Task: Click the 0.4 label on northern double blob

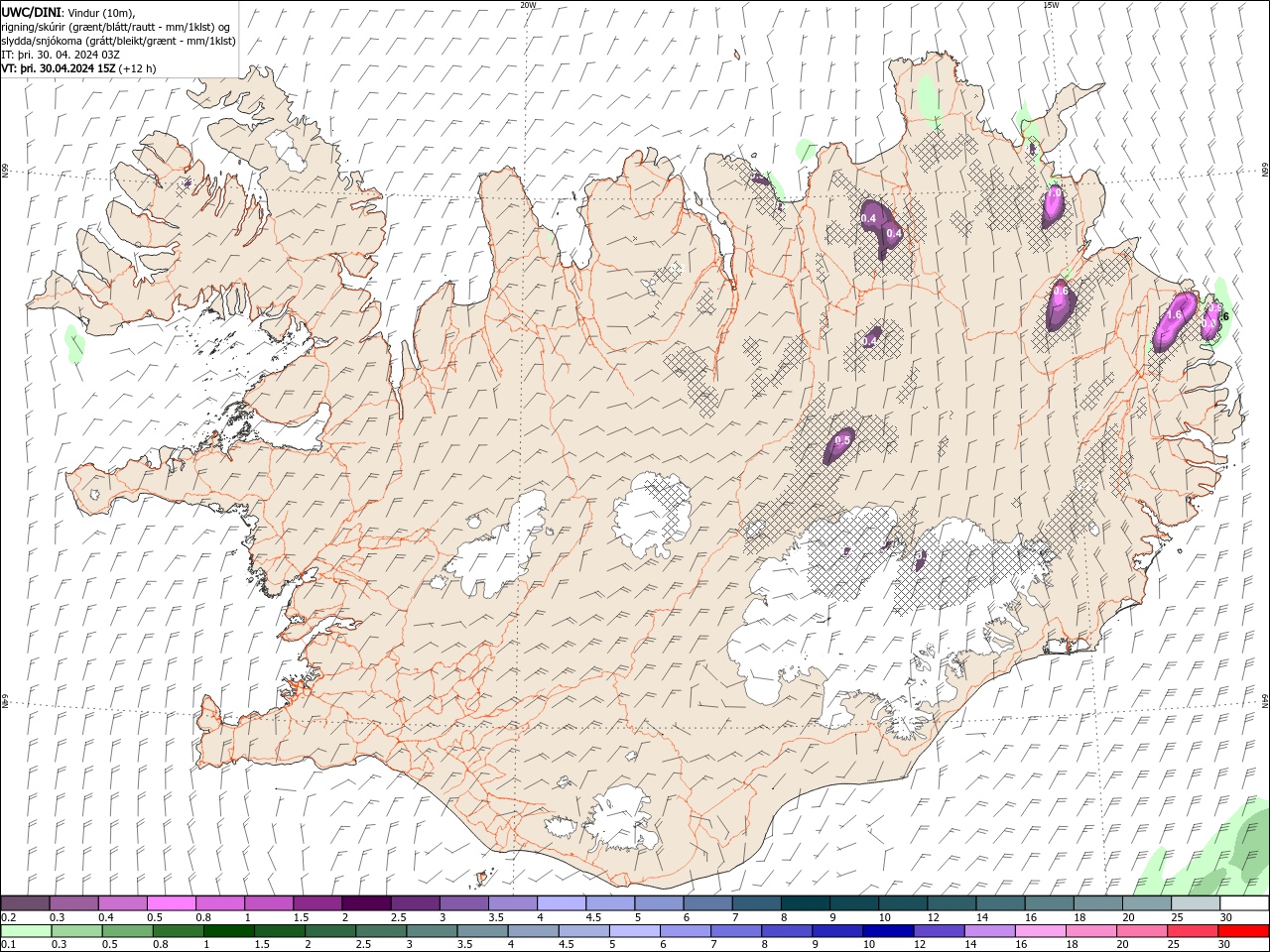Action: tap(868, 218)
